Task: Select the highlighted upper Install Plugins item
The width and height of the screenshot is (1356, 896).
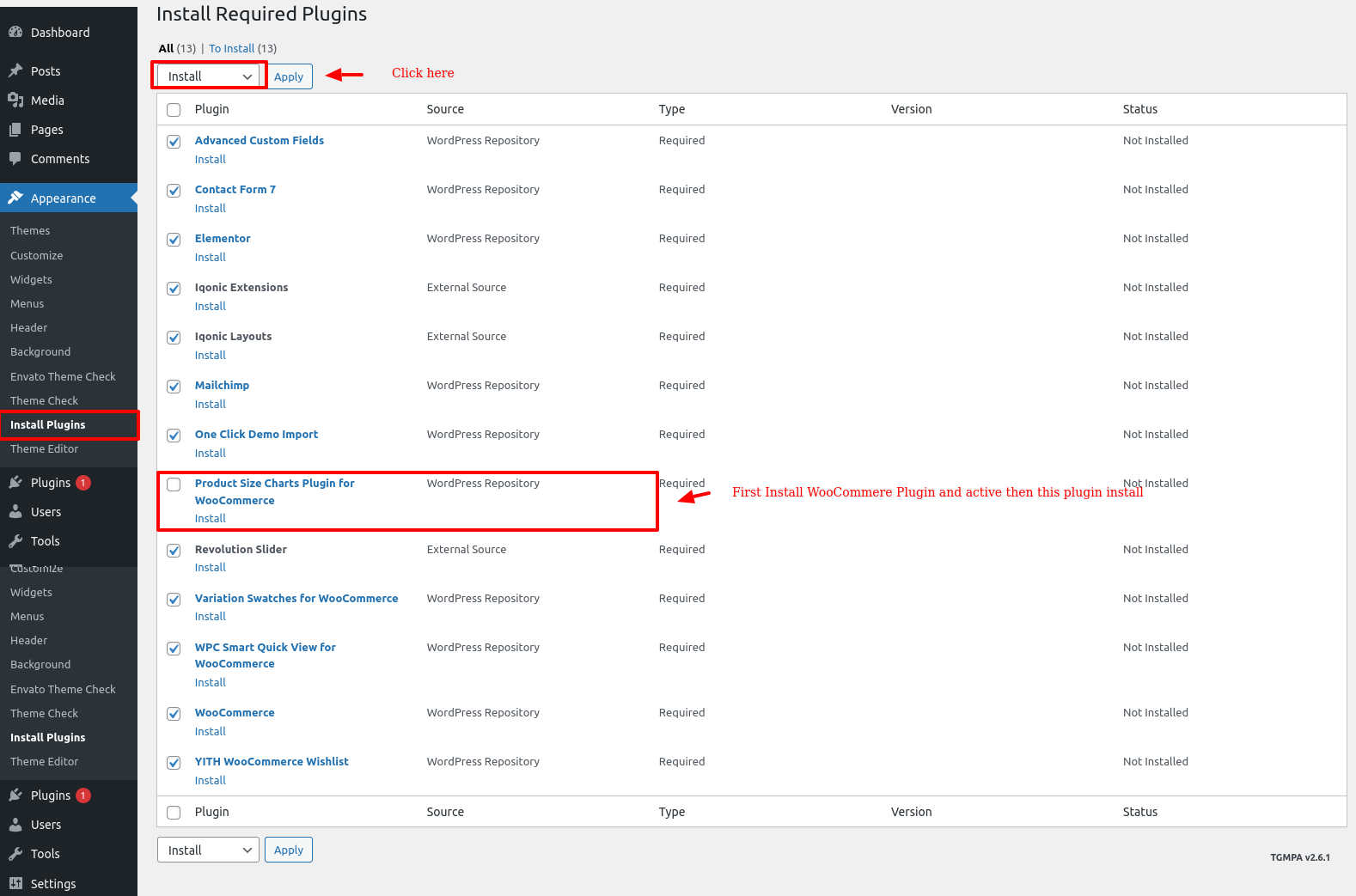Action: (47, 424)
